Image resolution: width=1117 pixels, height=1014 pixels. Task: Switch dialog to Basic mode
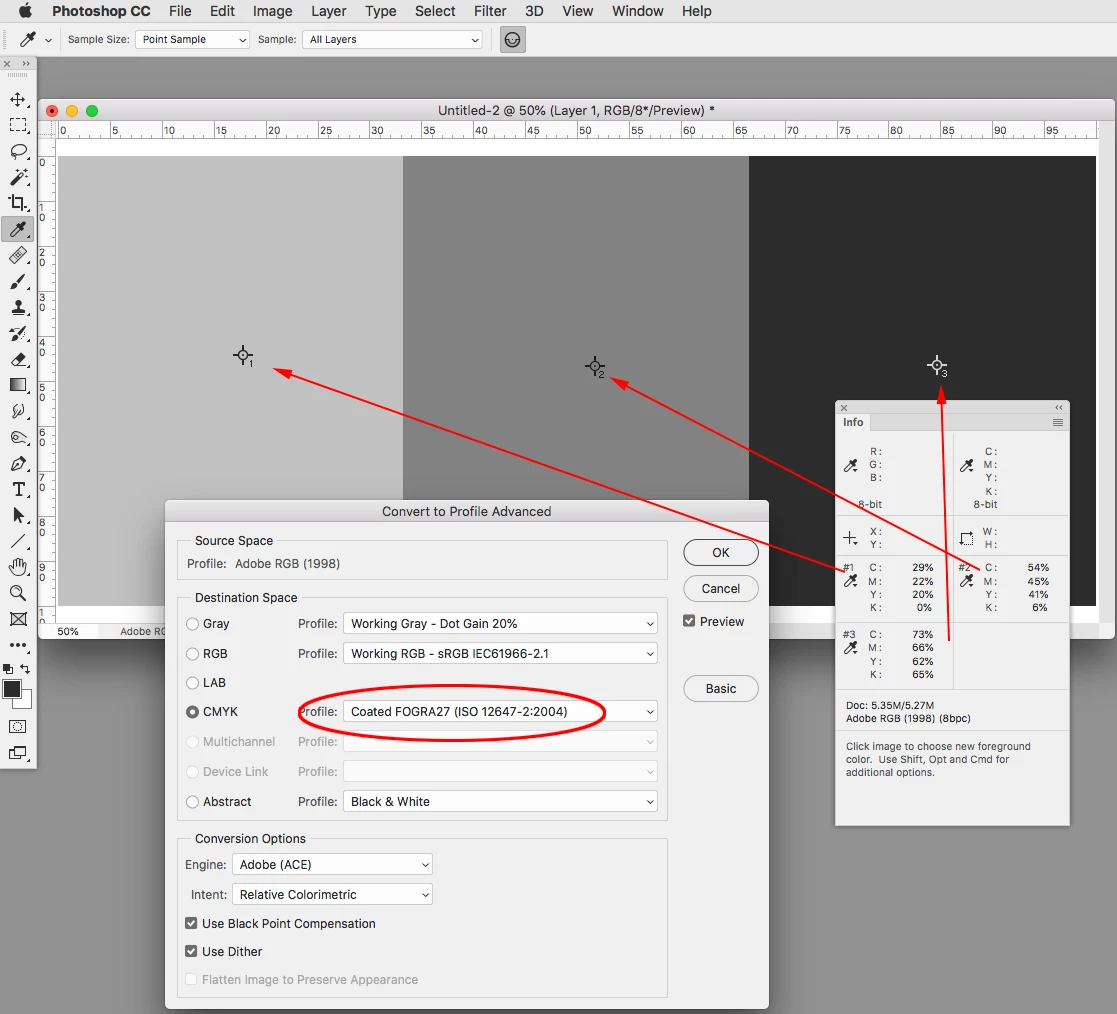(721, 688)
